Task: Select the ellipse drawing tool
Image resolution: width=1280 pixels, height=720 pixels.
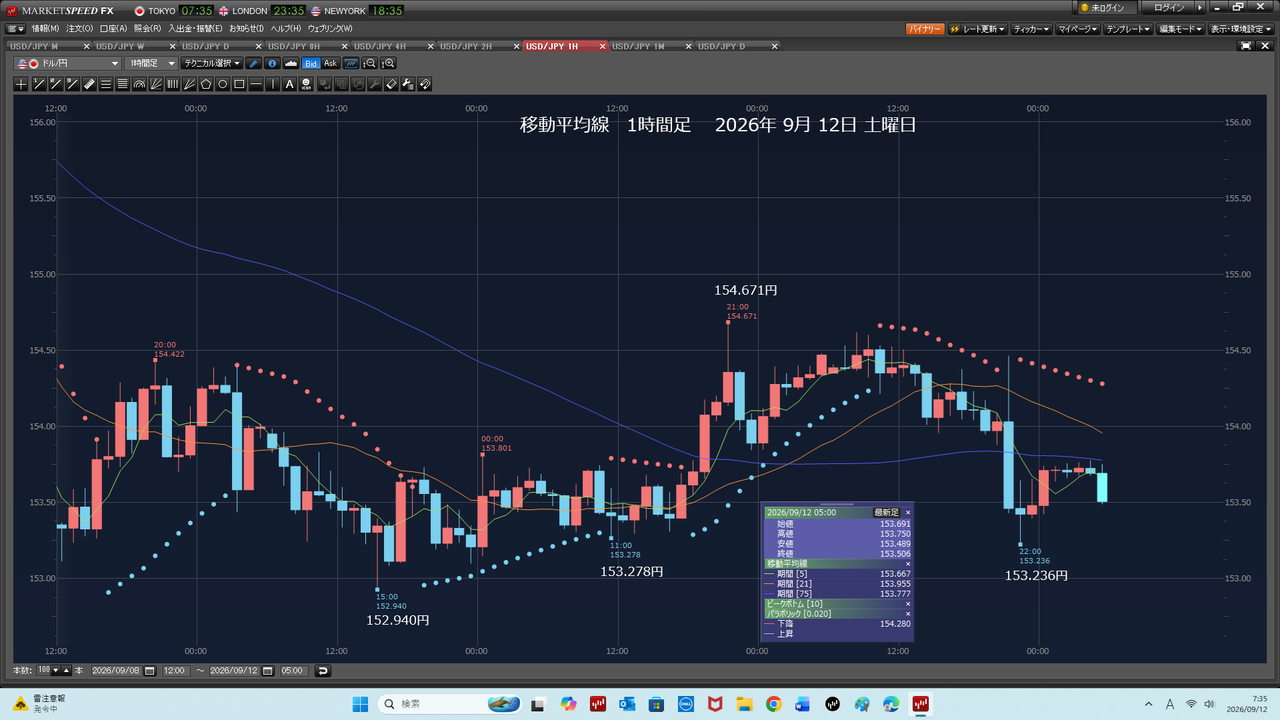Action: click(x=223, y=84)
